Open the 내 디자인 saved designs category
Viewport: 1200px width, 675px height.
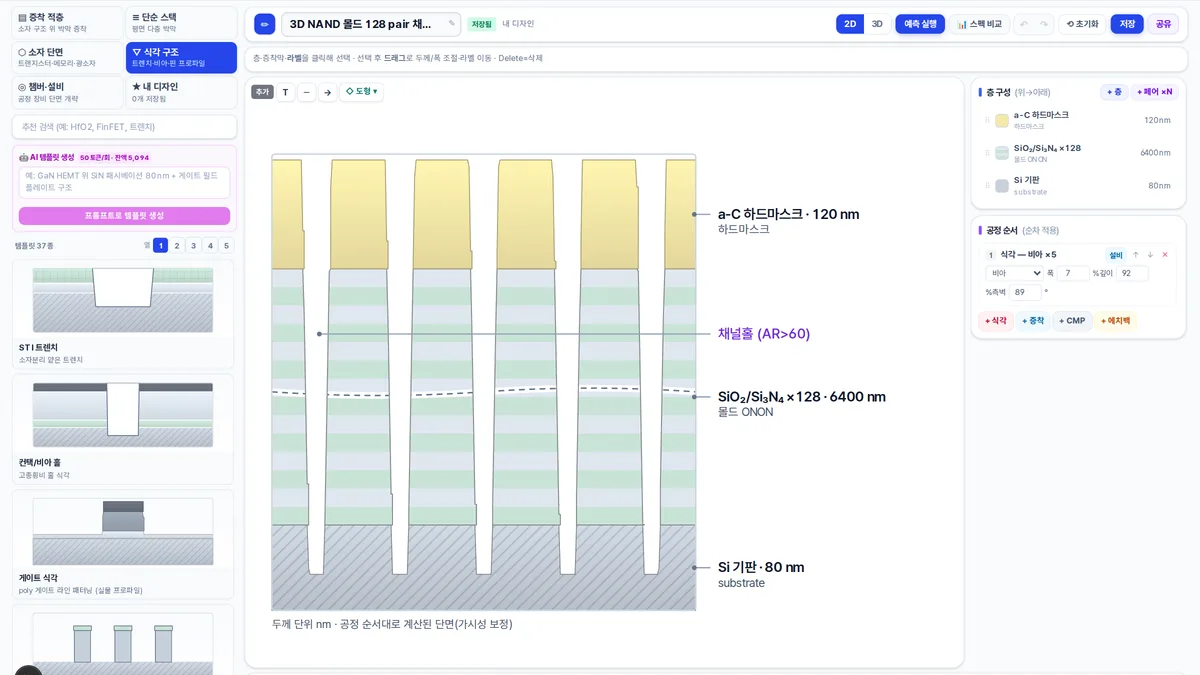[x=181, y=92]
